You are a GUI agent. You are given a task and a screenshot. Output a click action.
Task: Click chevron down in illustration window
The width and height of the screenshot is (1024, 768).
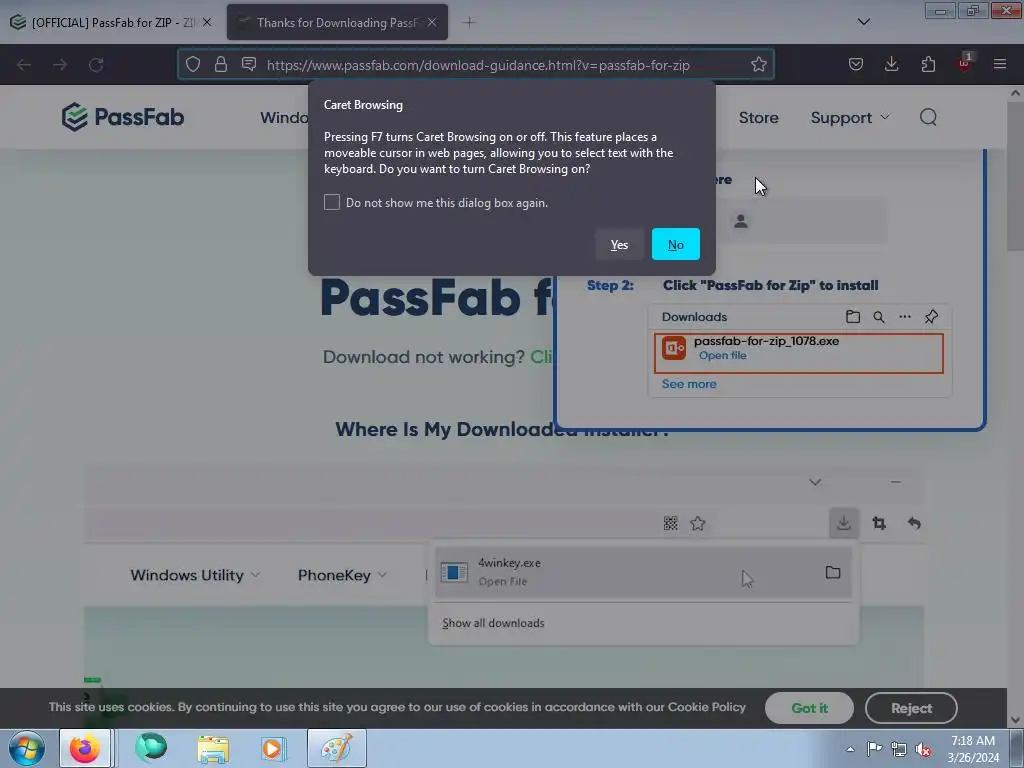pos(815,482)
